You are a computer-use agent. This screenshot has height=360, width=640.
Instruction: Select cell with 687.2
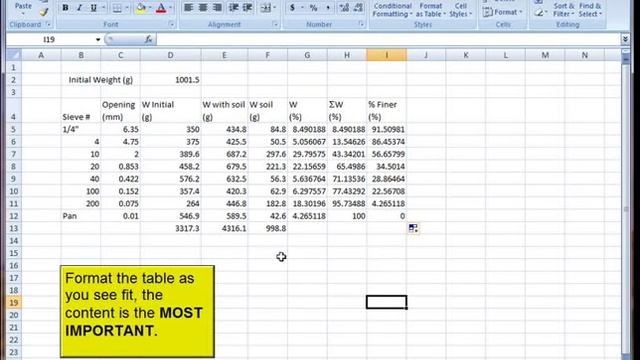[224, 154]
